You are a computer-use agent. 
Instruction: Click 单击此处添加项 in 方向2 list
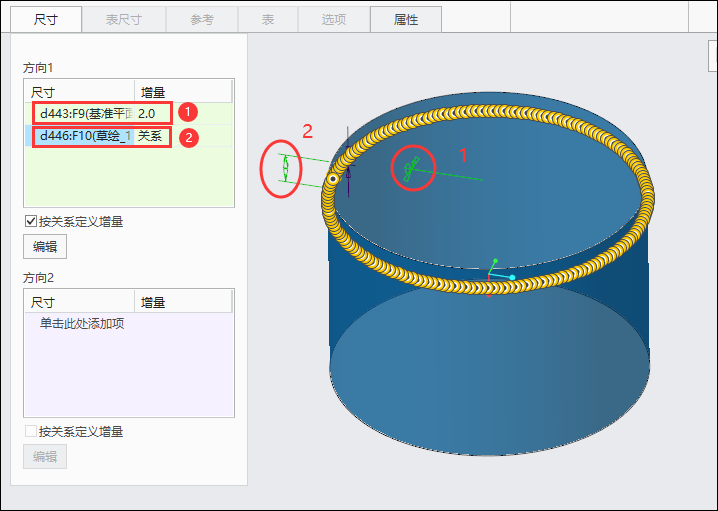[x=82, y=324]
